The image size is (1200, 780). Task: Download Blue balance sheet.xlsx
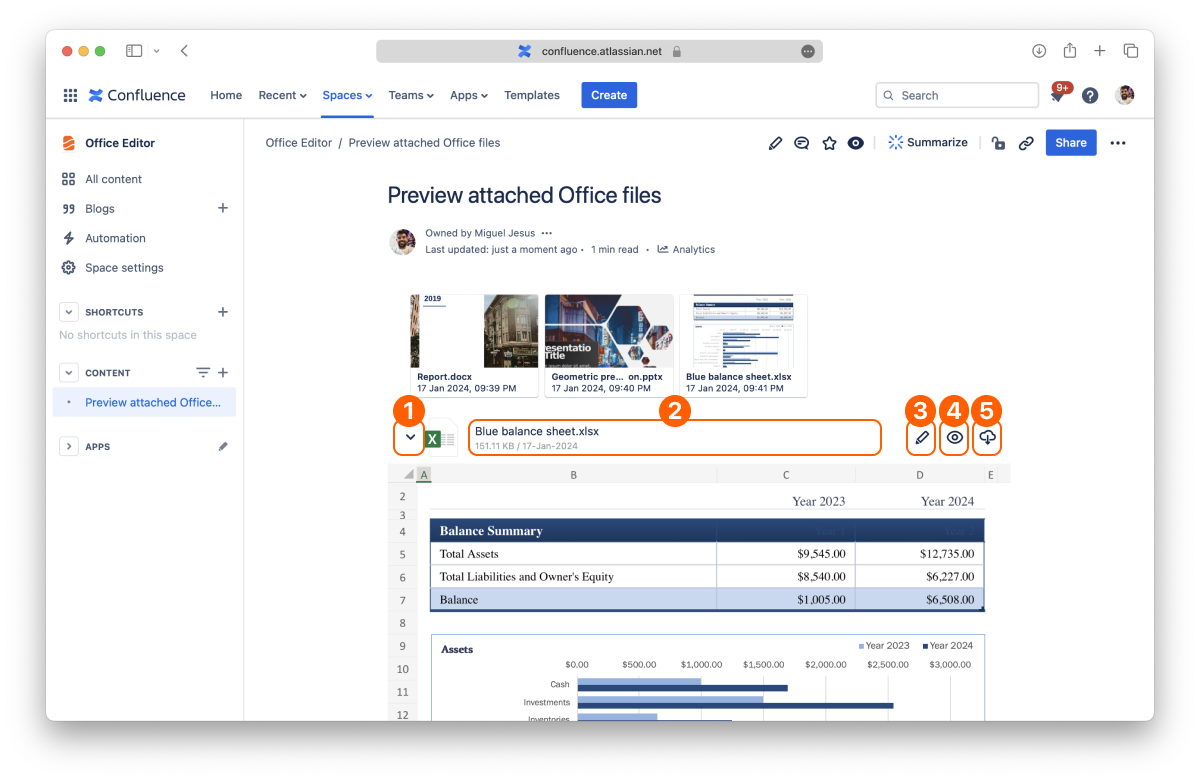987,437
